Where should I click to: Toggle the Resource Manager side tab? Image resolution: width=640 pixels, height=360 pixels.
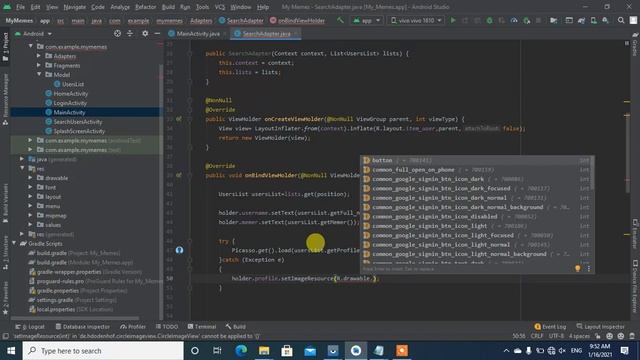pyautogui.click(x=5, y=99)
